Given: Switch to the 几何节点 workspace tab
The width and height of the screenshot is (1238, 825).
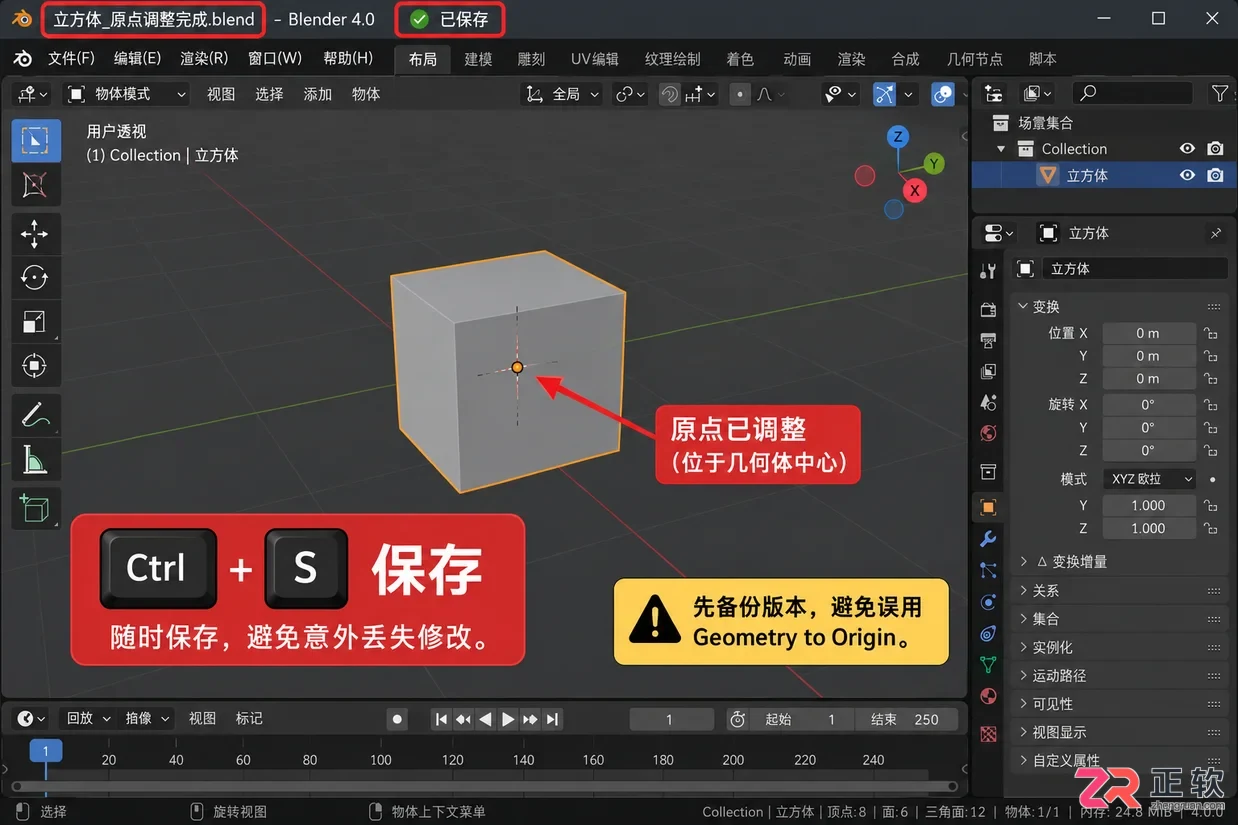Looking at the screenshot, I should (974, 59).
